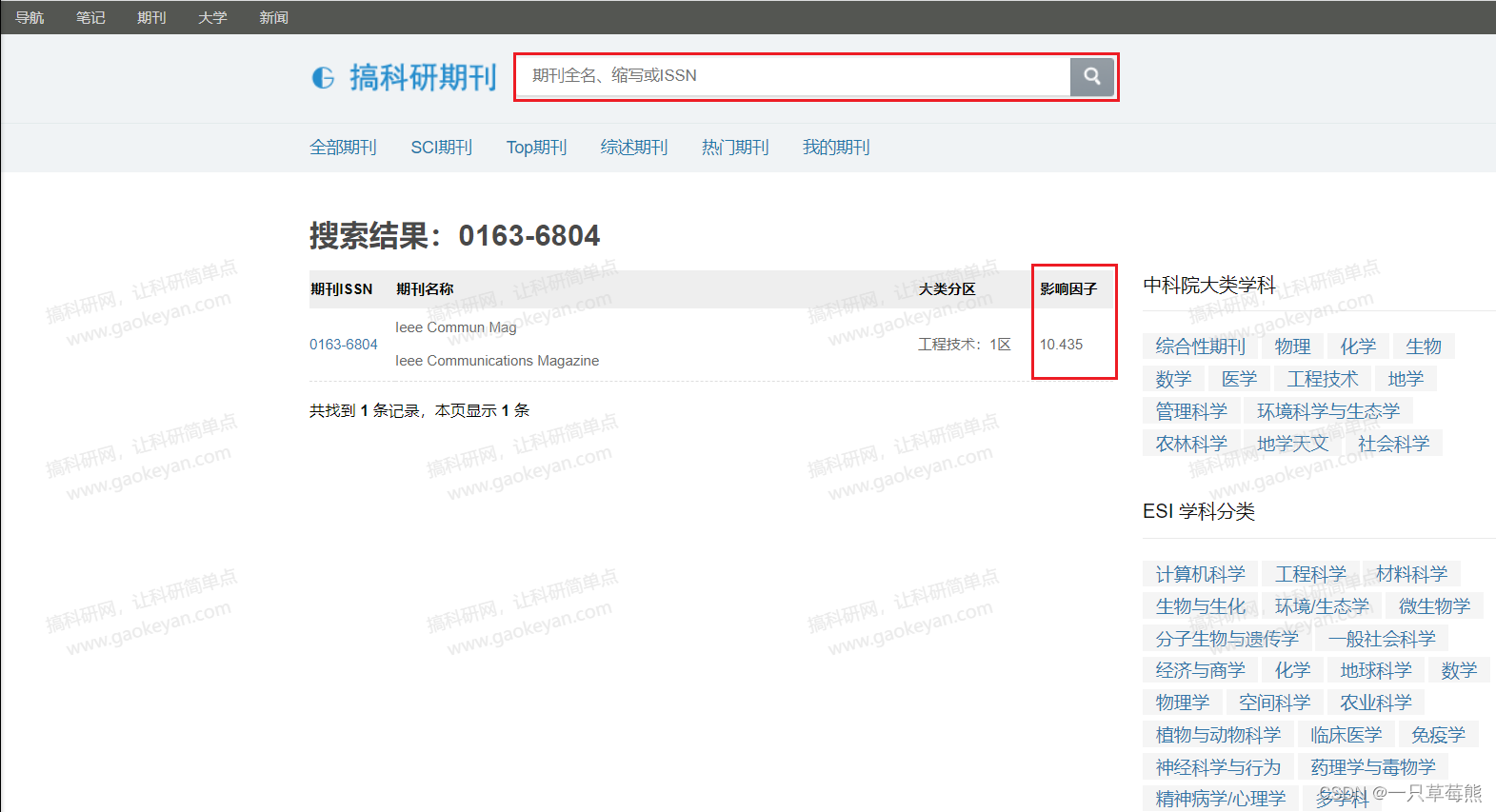The image size is (1496, 812).
Task: Open the 综合性期刊 category
Action: click(1200, 347)
